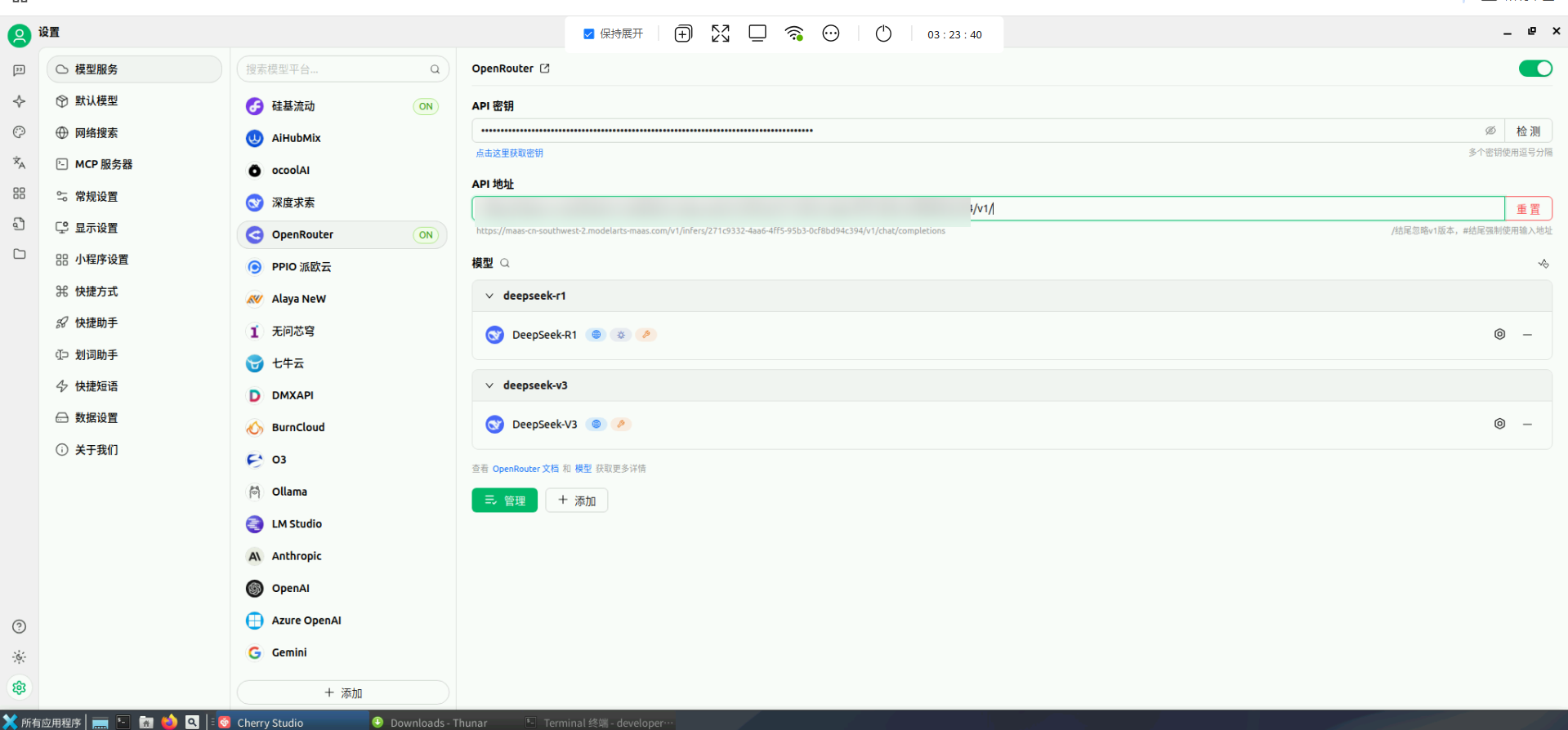
Task: Open the knowledge base sidebar icon
Action: (19, 224)
